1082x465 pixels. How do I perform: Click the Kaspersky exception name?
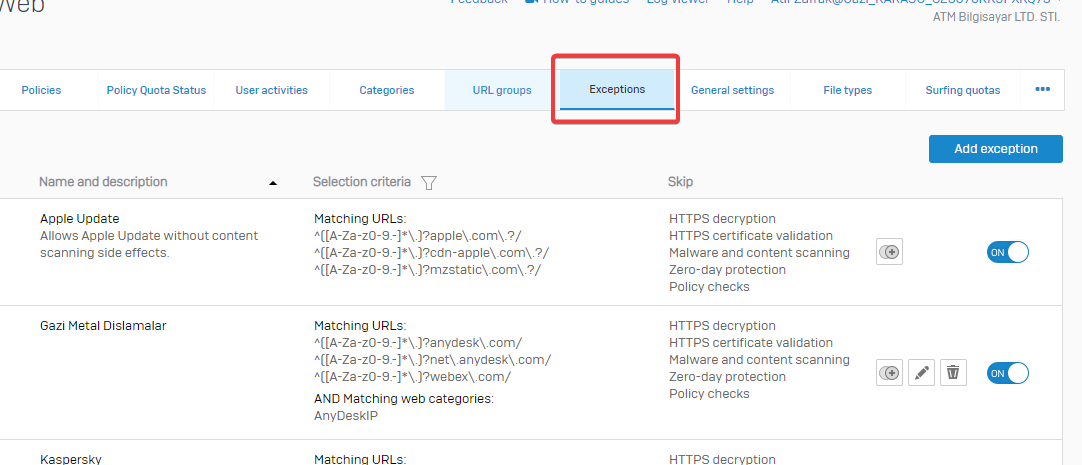coord(70,459)
